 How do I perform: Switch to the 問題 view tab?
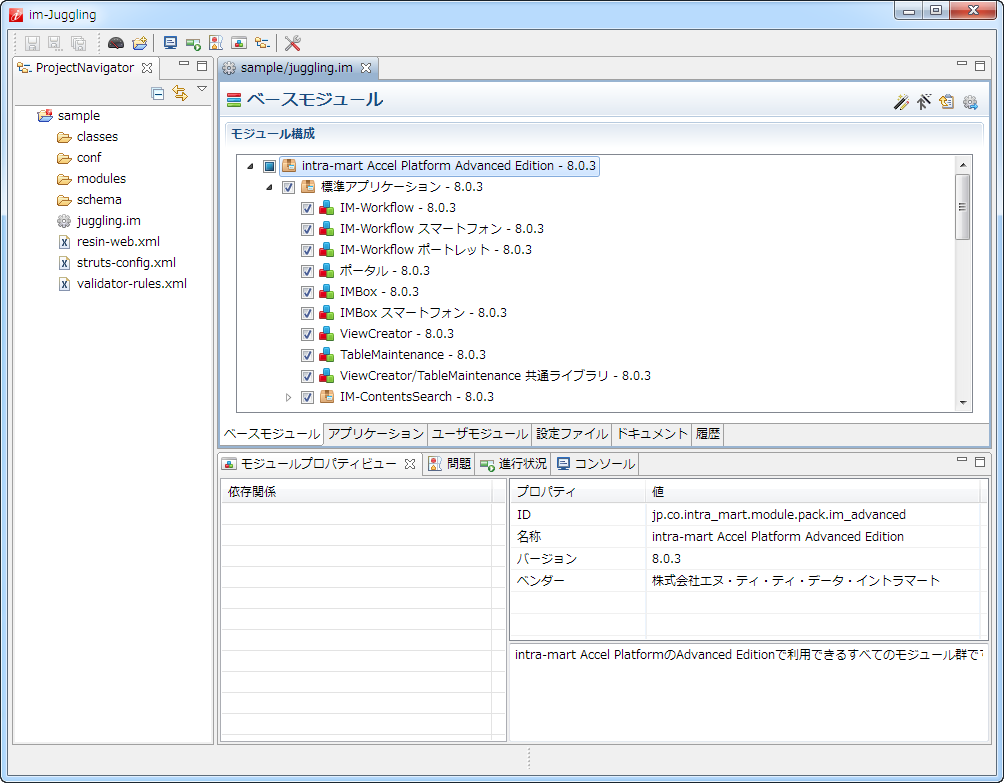(450, 464)
